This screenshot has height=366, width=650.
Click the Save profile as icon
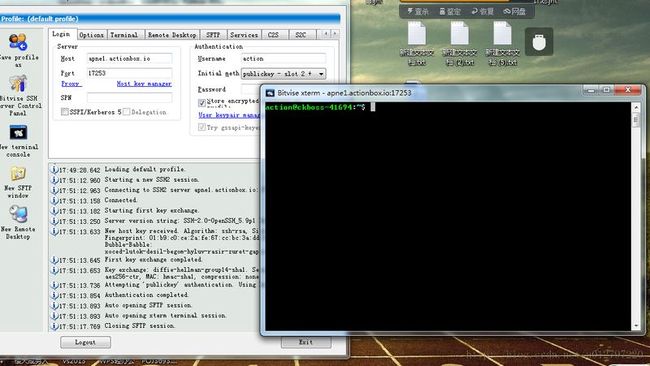tap(18, 42)
